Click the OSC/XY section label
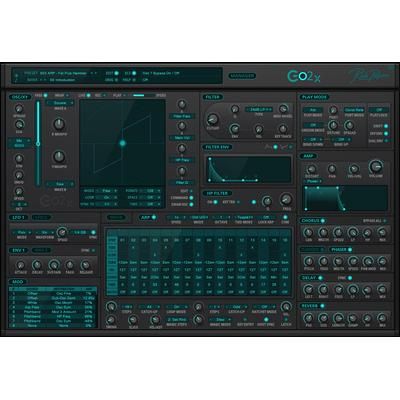Image resolution: width=400 pixels, height=400 pixels. 20,97
